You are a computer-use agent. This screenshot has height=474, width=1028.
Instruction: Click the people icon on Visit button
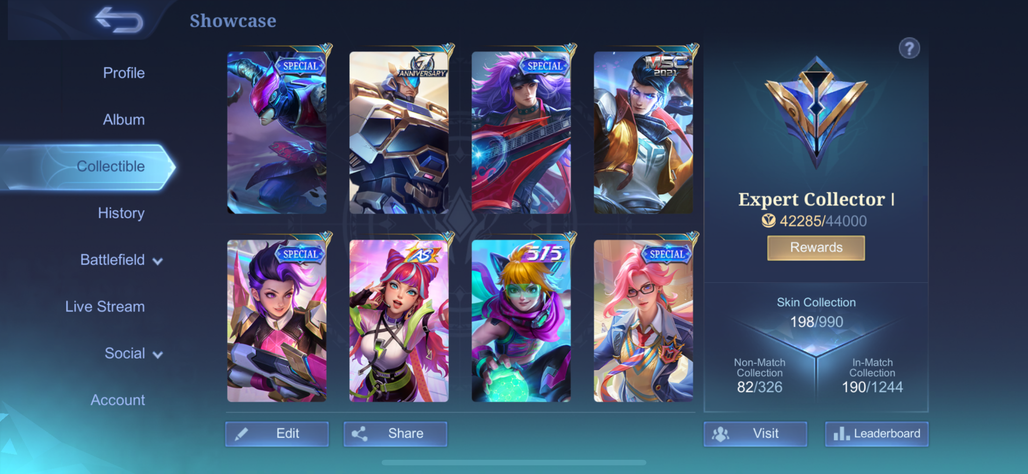point(721,434)
